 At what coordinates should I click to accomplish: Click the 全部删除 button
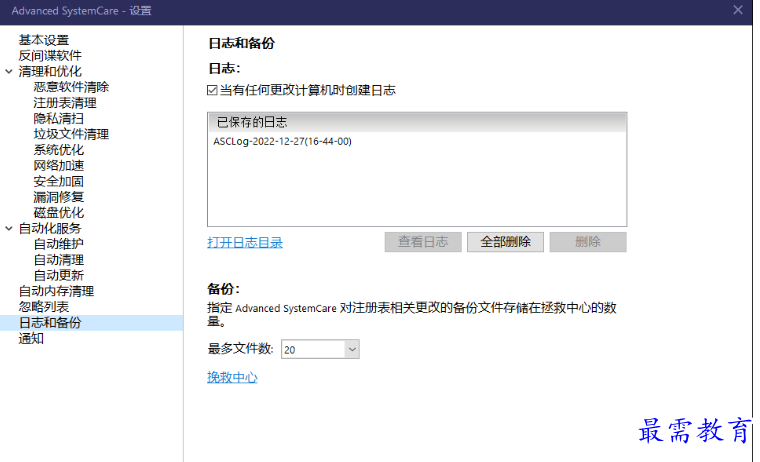click(505, 242)
